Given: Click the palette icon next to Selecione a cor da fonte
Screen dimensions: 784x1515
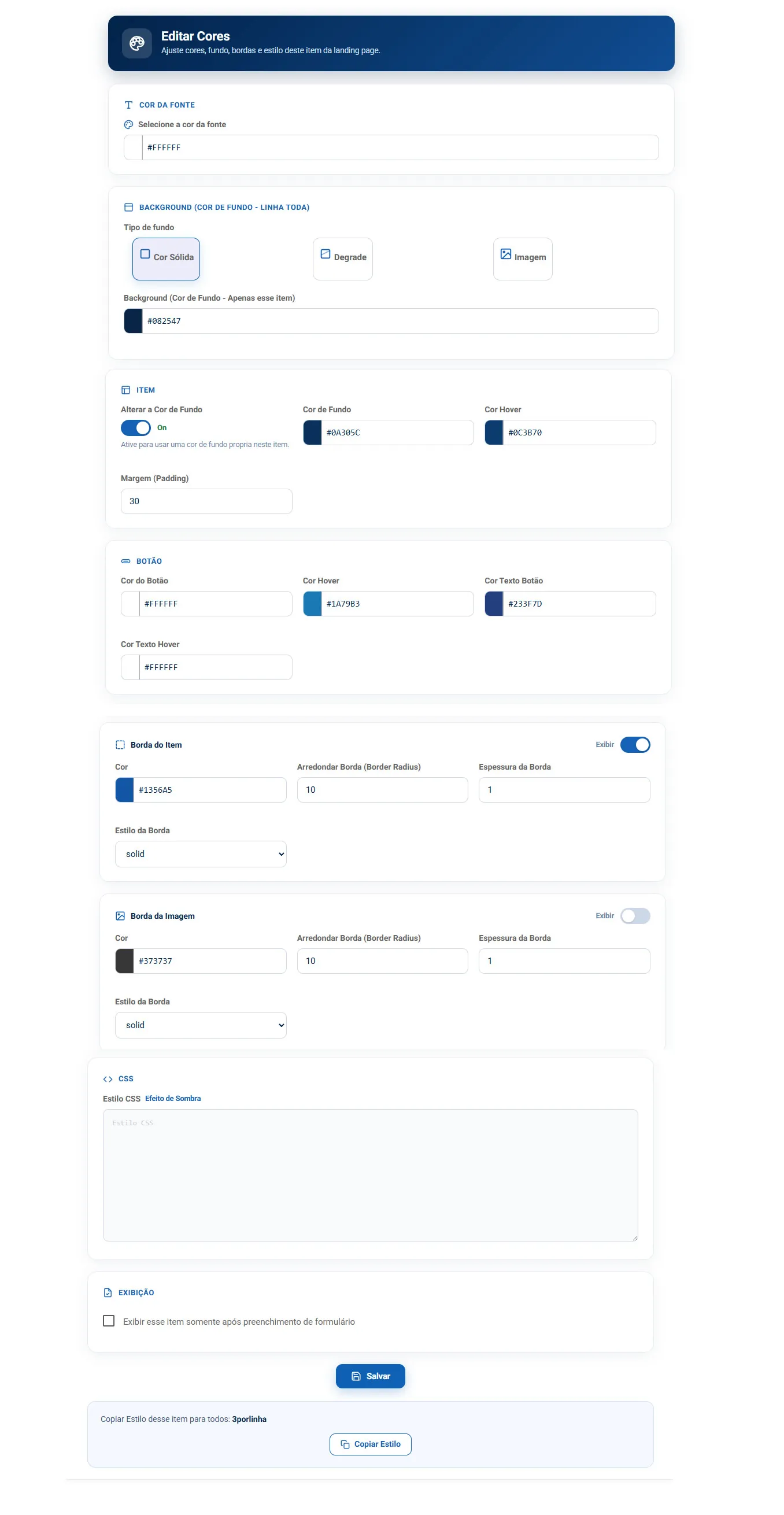Looking at the screenshot, I should [x=128, y=125].
